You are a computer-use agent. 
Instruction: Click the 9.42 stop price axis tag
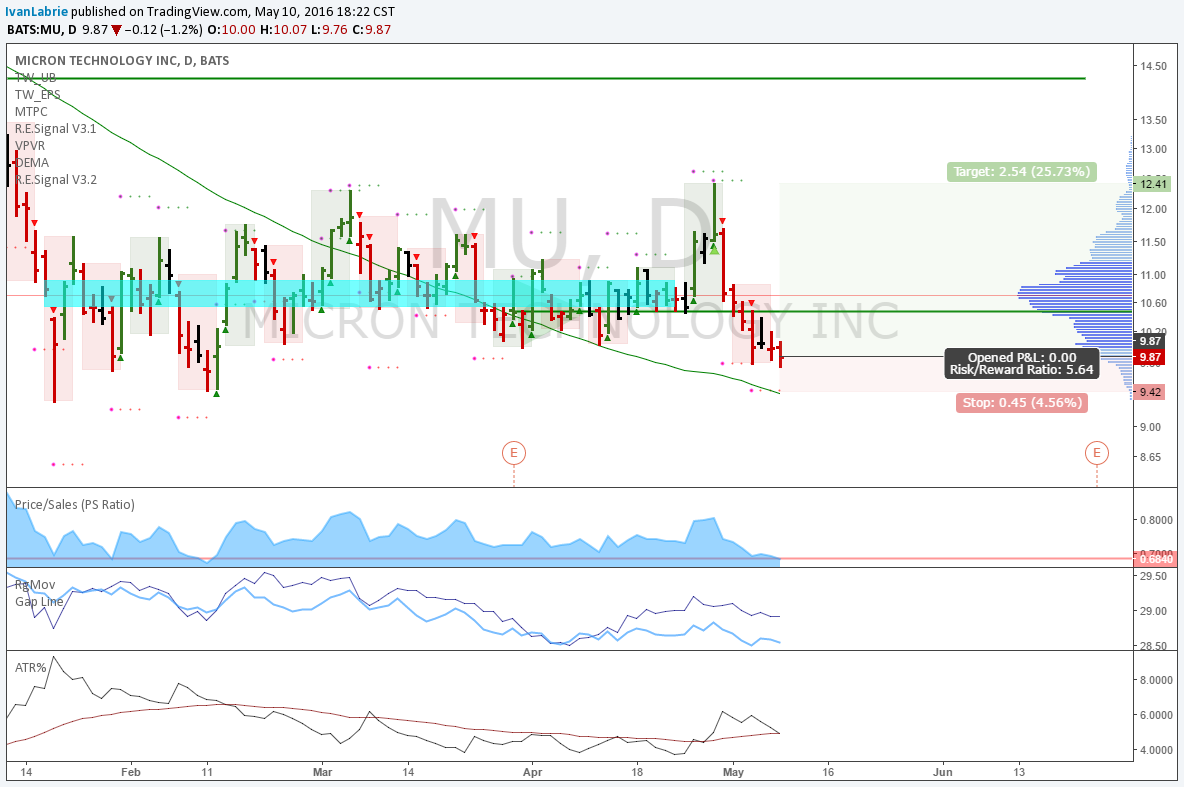pos(1150,392)
